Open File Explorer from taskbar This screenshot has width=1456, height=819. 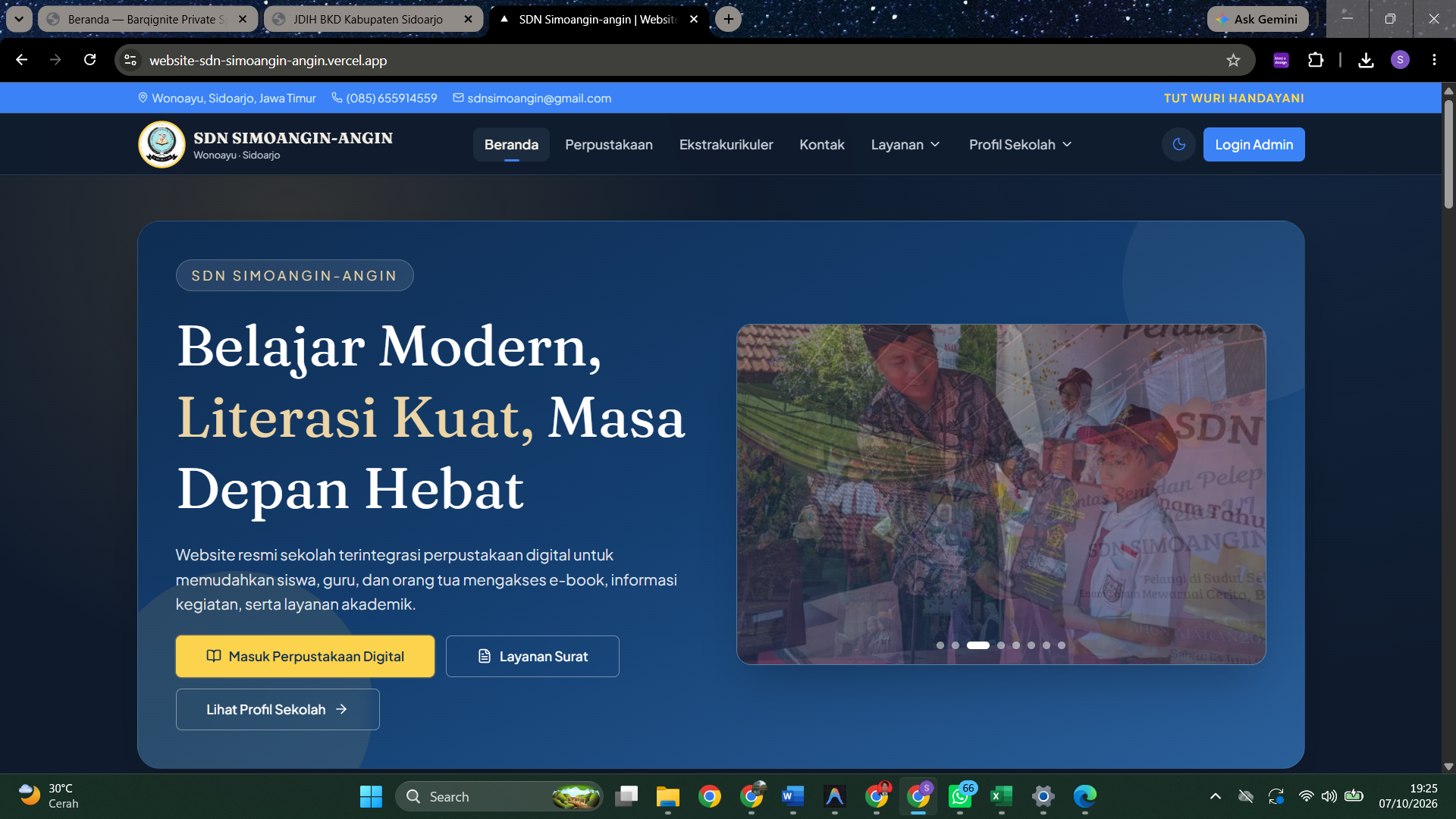coord(668,796)
